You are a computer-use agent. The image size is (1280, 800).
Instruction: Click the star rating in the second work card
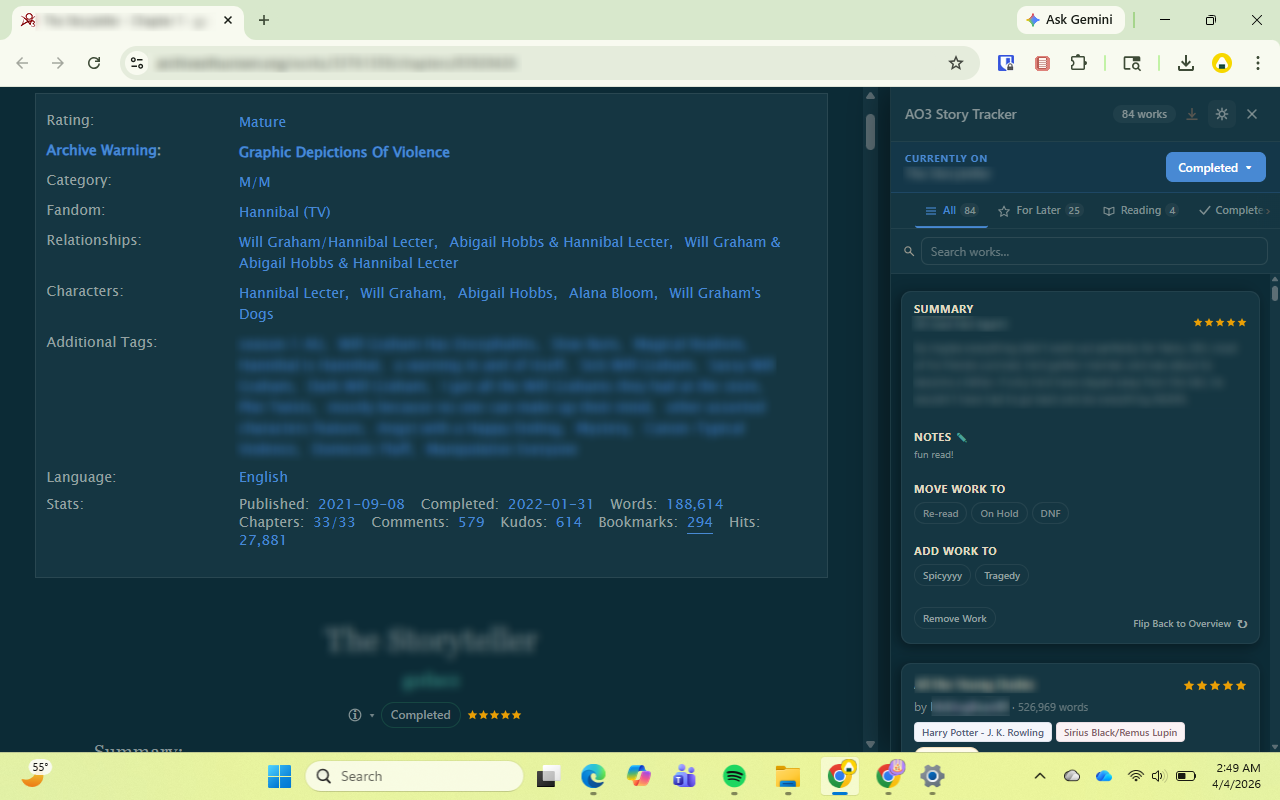point(1215,686)
